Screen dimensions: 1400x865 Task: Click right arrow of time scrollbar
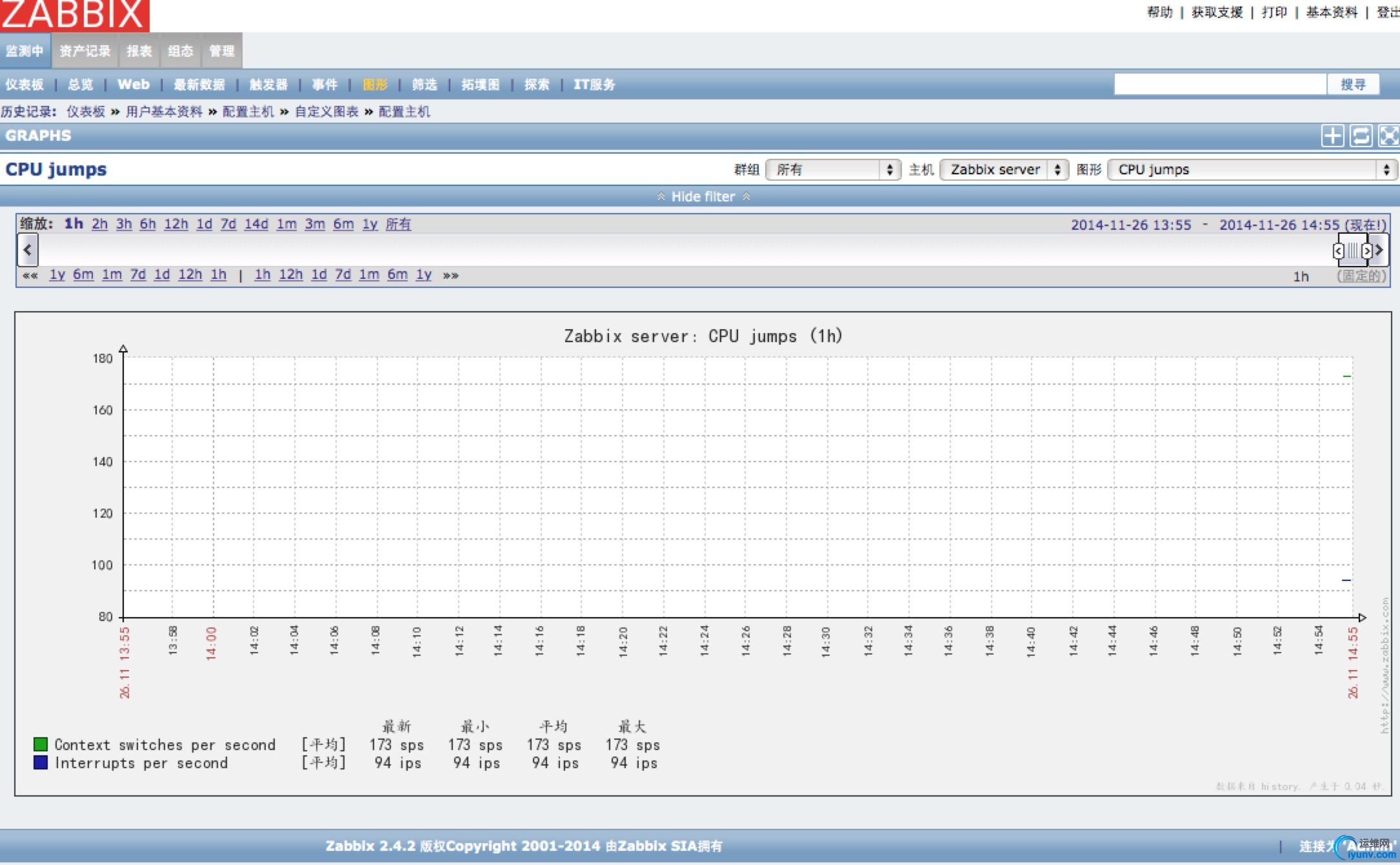1379,250
